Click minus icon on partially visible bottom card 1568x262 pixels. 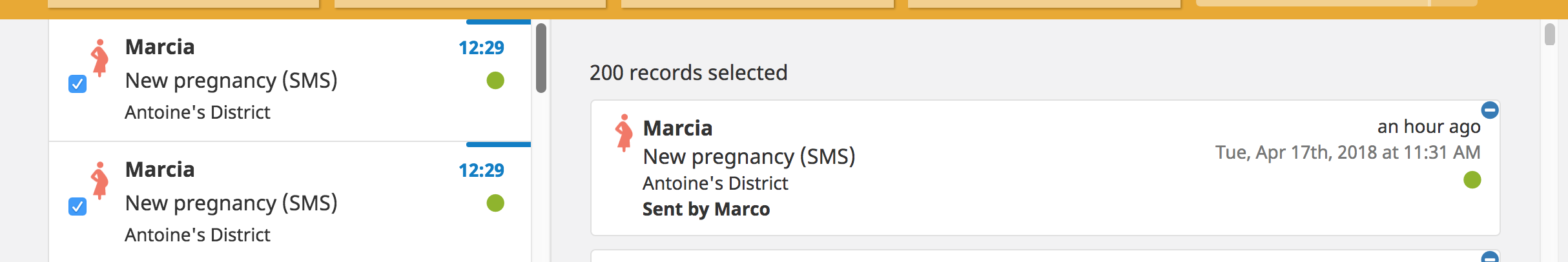[x=1489, y=257]
